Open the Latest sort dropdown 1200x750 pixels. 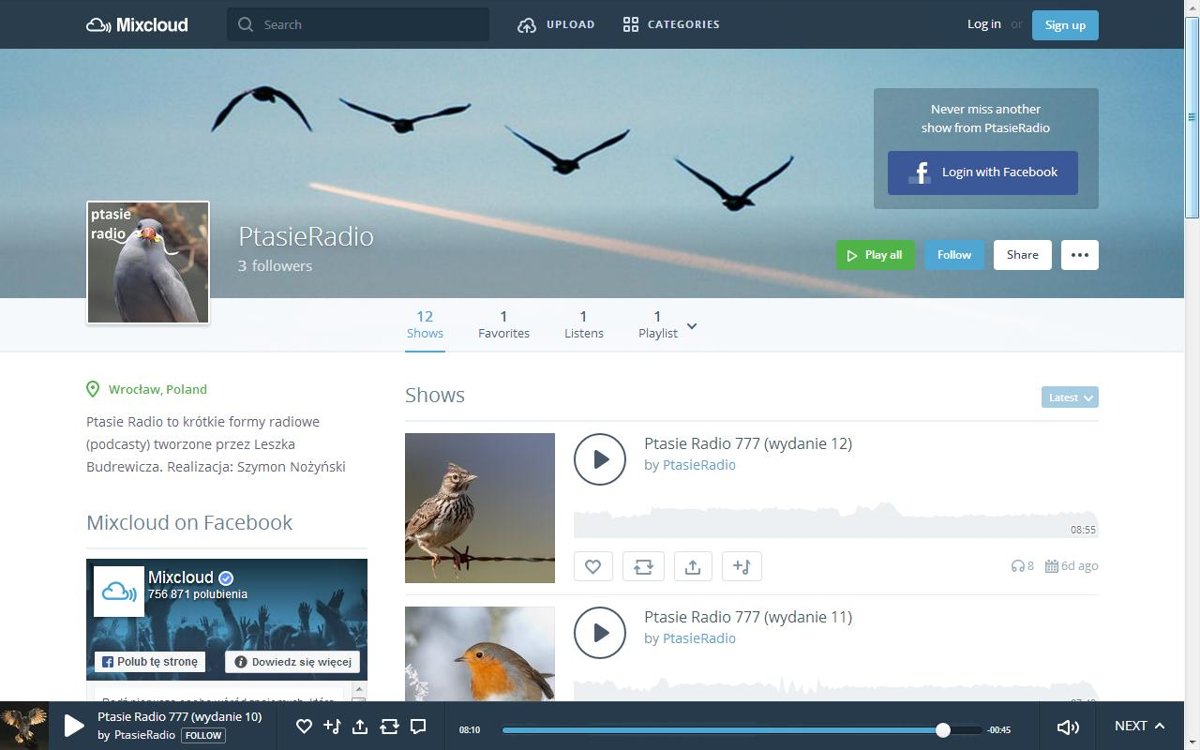[1069, 397]
